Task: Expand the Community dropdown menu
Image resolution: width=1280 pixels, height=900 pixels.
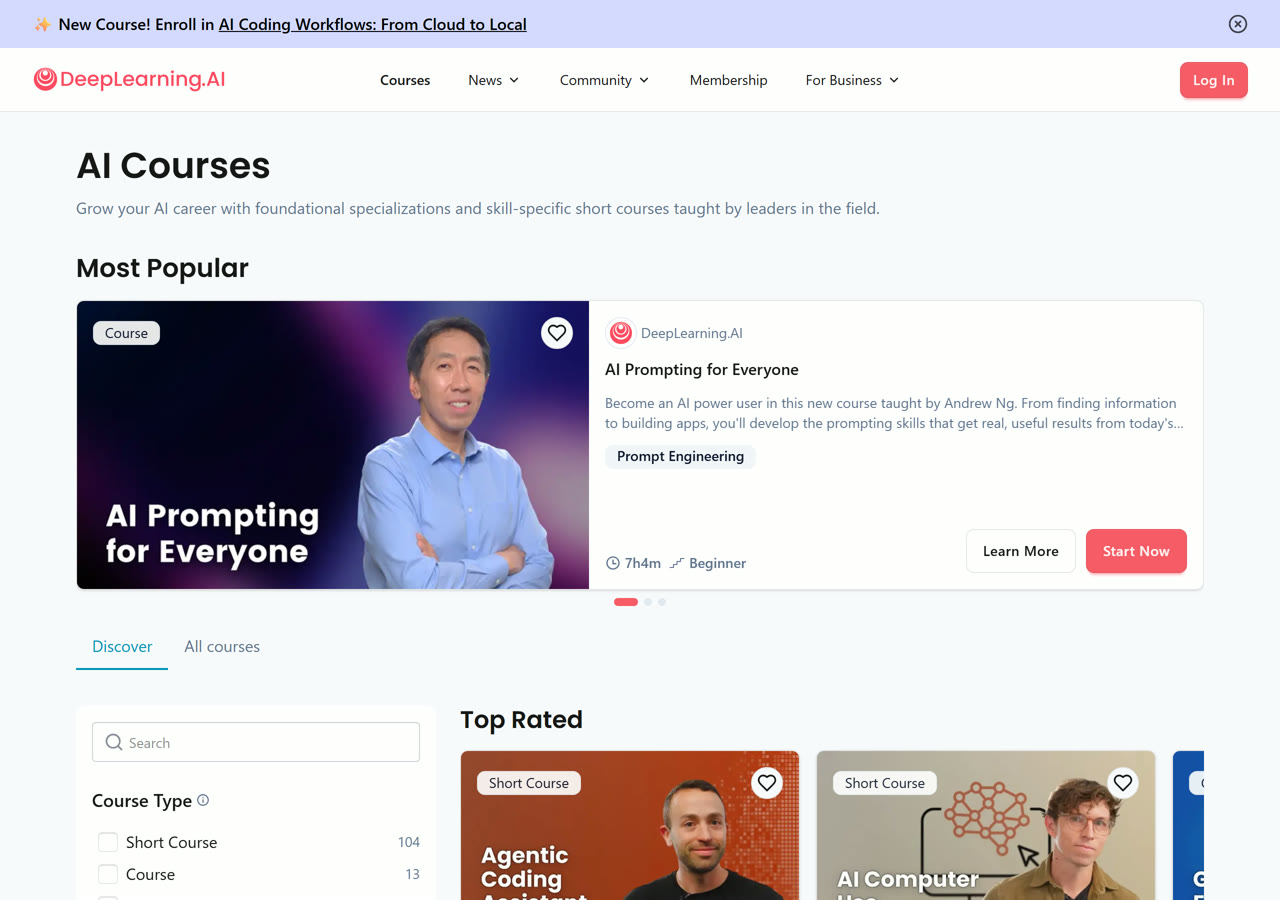Action: (x=605, y=80)
